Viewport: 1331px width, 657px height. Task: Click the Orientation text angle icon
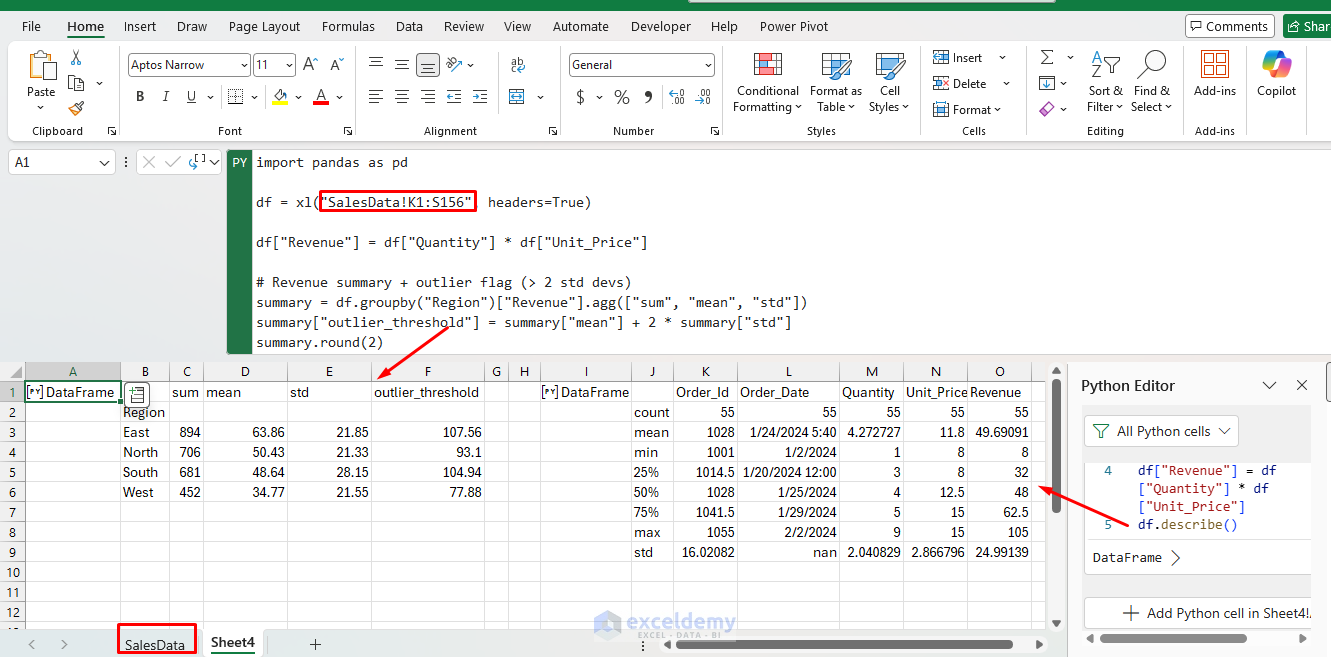(x=455, y=65)
